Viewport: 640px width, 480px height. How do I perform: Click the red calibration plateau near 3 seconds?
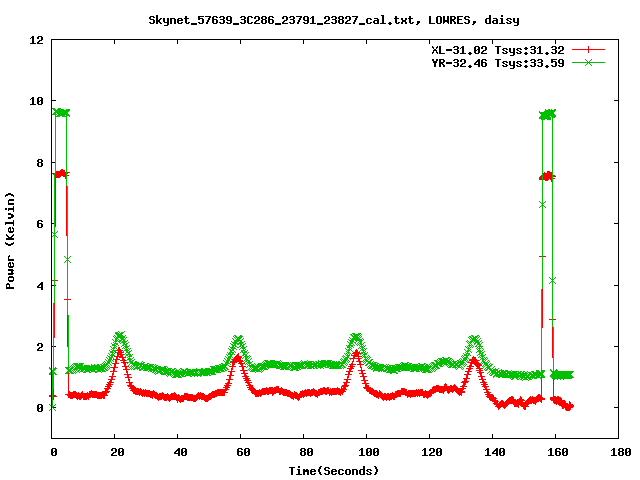point(60,174)
